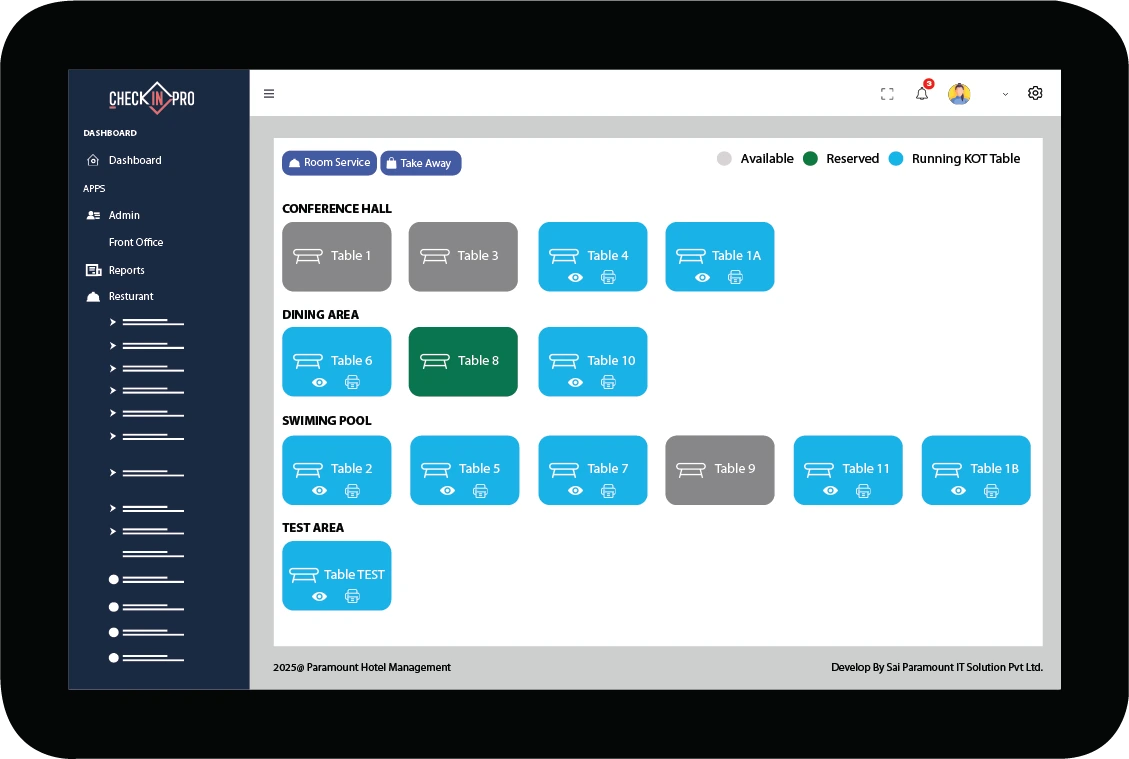The image size is (1129, 759).
Task: Click the Take Away button
Action: (420, 163)
